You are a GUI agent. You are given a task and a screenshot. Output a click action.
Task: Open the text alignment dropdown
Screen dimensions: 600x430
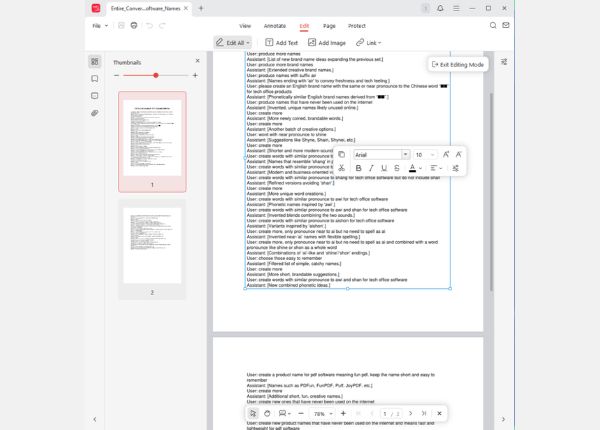pos(436,168)
